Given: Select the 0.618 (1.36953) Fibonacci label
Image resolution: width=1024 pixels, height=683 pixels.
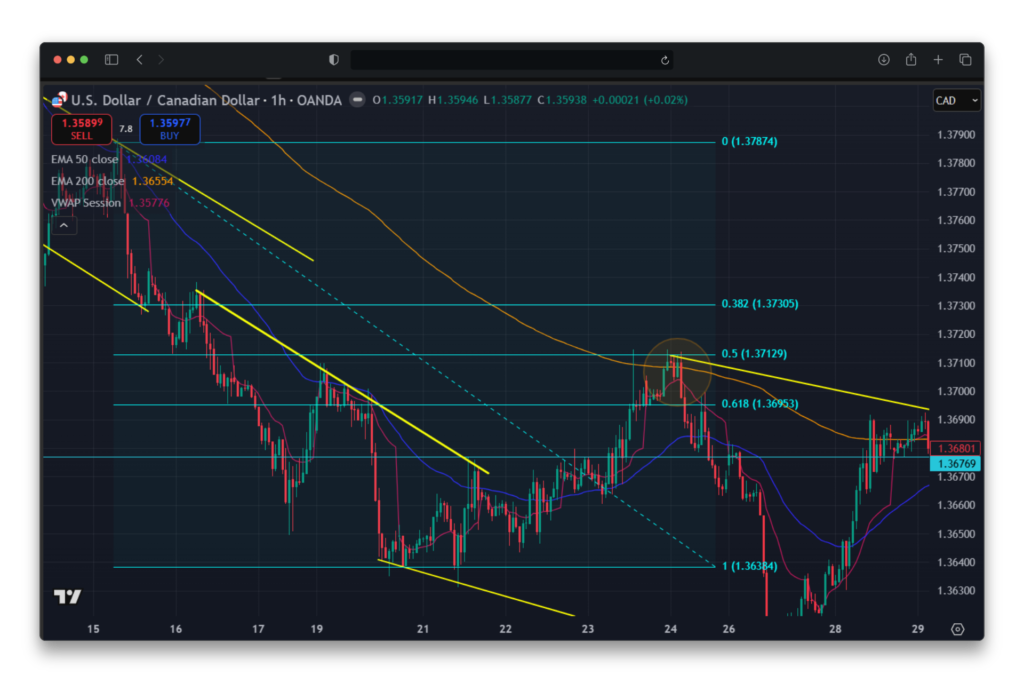Looking at the screenshot, I should coord(760,404).
